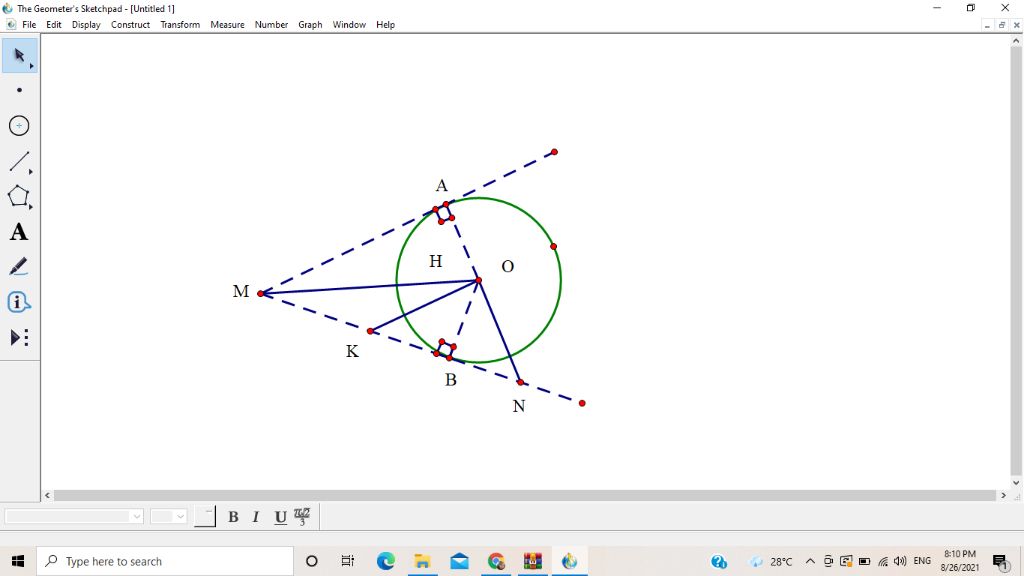Click the 28°C weather widget
1024x576 pixels.
771,562
